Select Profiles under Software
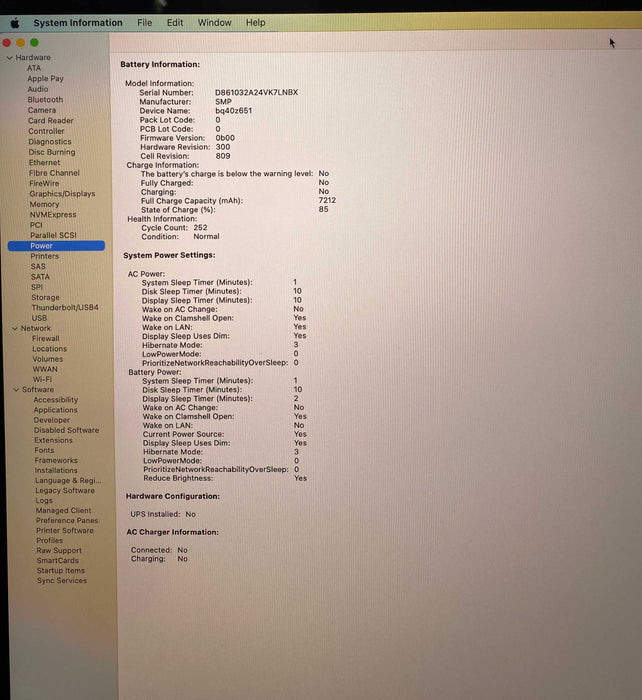This screenshot has width=642, height=700. (49, 541)
